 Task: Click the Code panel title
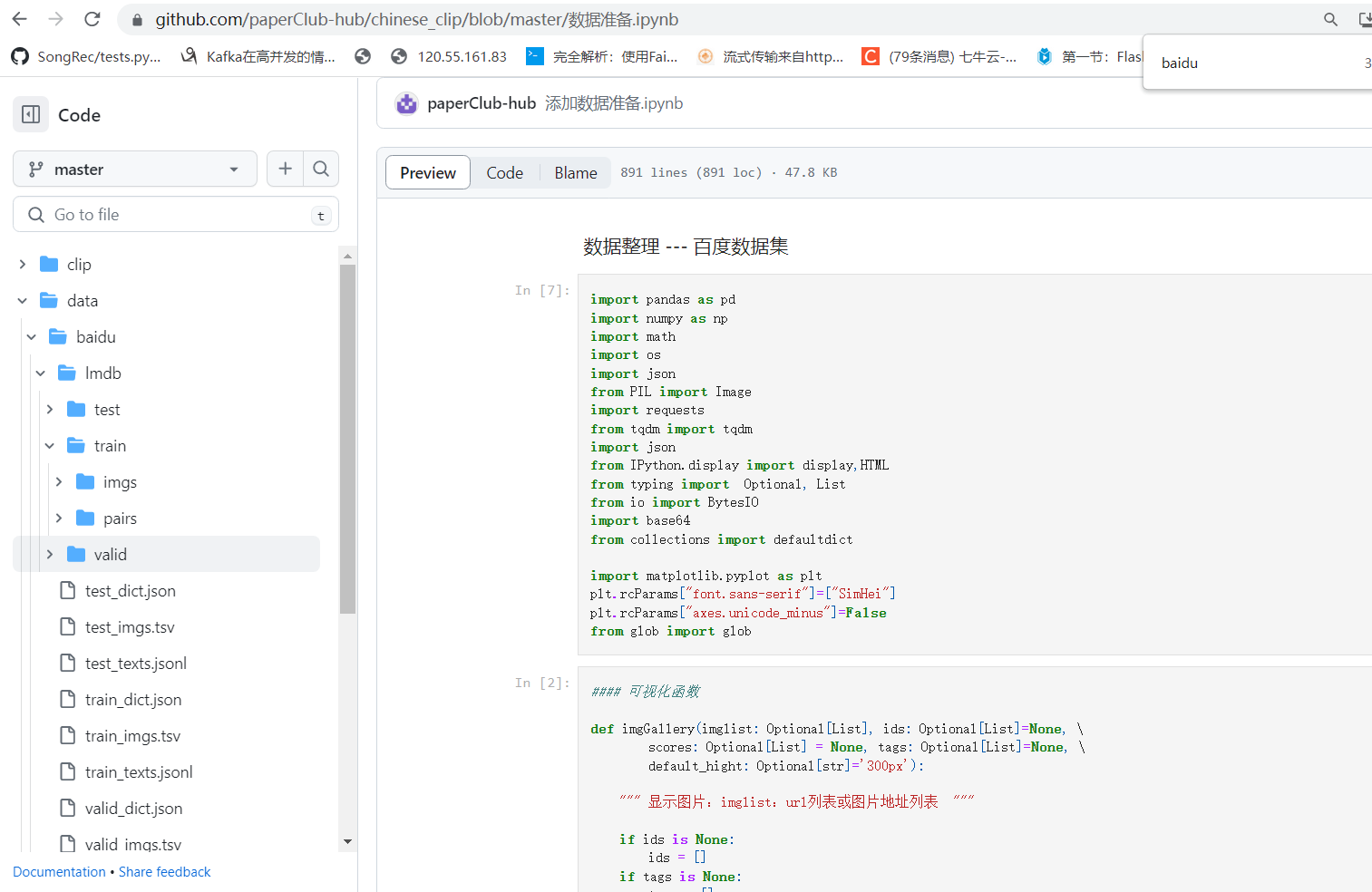pos(79,115)
